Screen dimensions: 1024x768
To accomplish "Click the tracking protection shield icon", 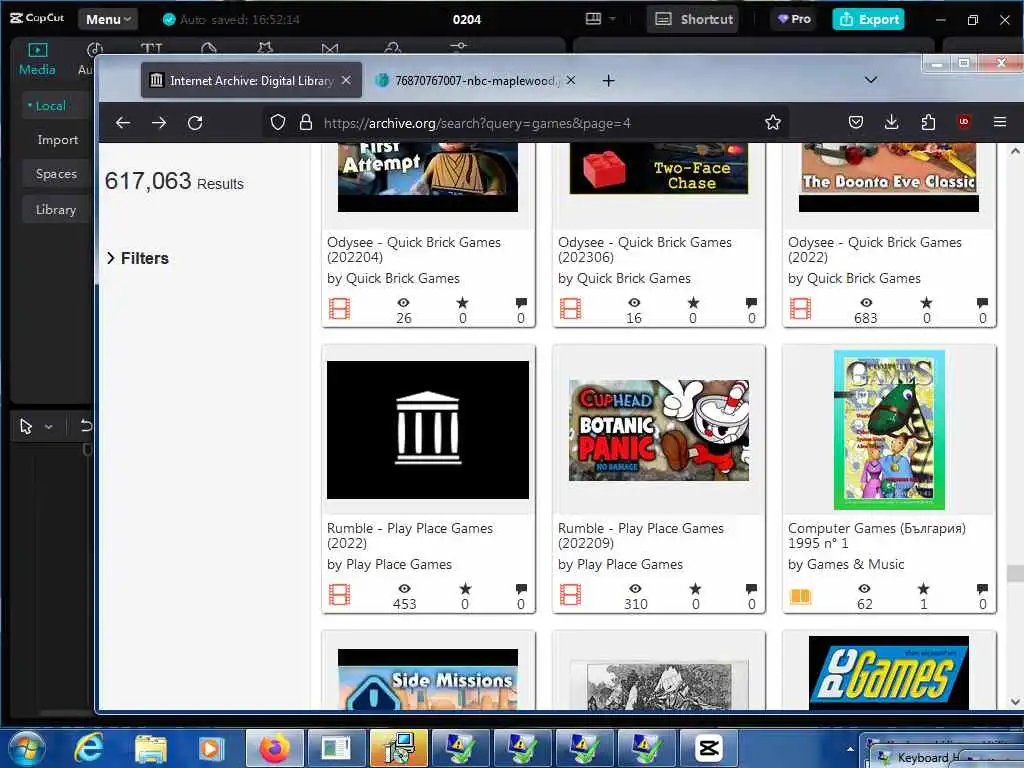I will pyautogui.click(x=278, y=123).
